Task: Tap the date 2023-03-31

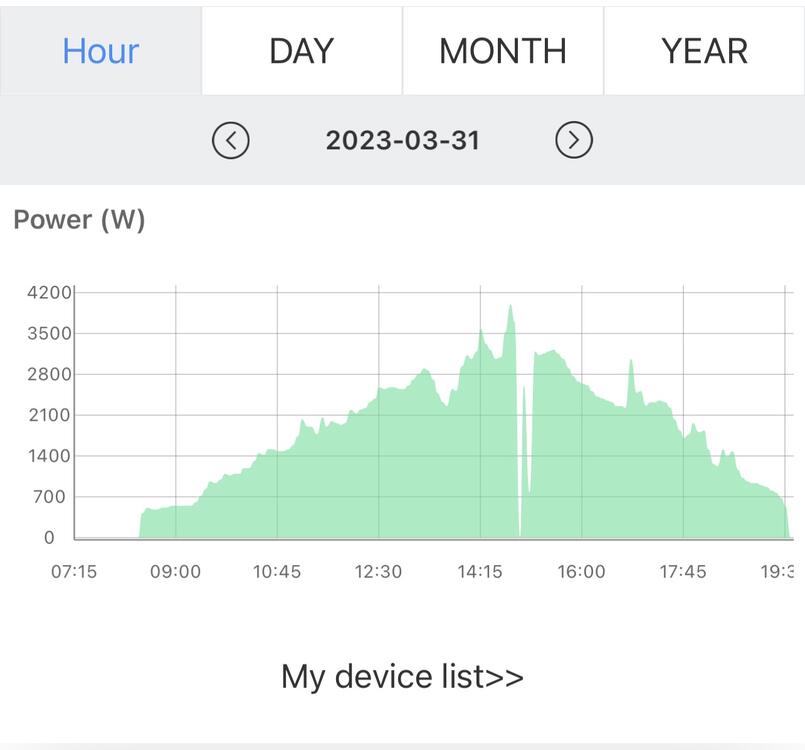Action: 403,140
